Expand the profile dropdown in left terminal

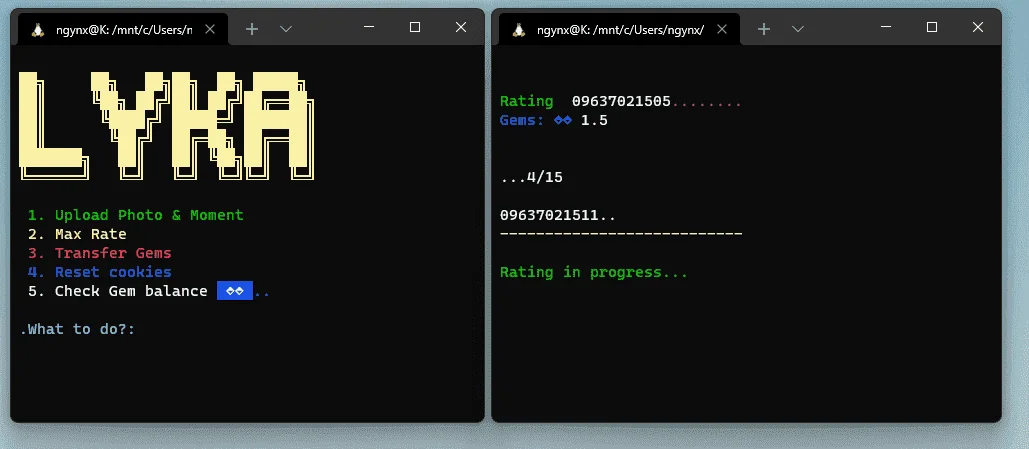coord(285,29)
